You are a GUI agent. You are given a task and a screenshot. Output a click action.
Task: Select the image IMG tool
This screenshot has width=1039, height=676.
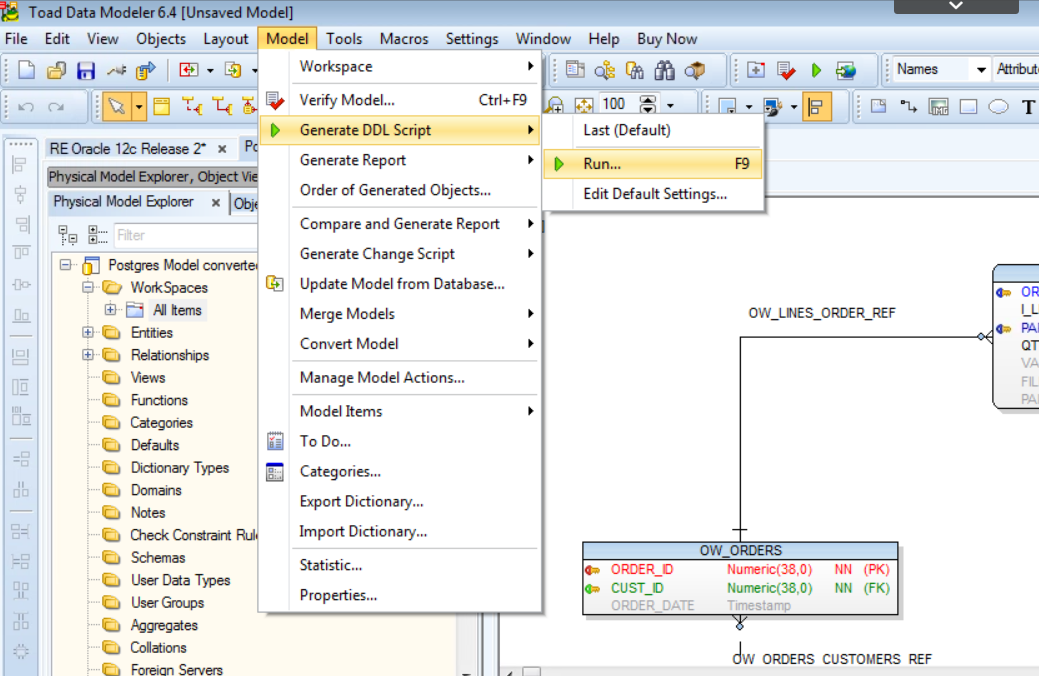pyautogui.click(x=938, y=106)
